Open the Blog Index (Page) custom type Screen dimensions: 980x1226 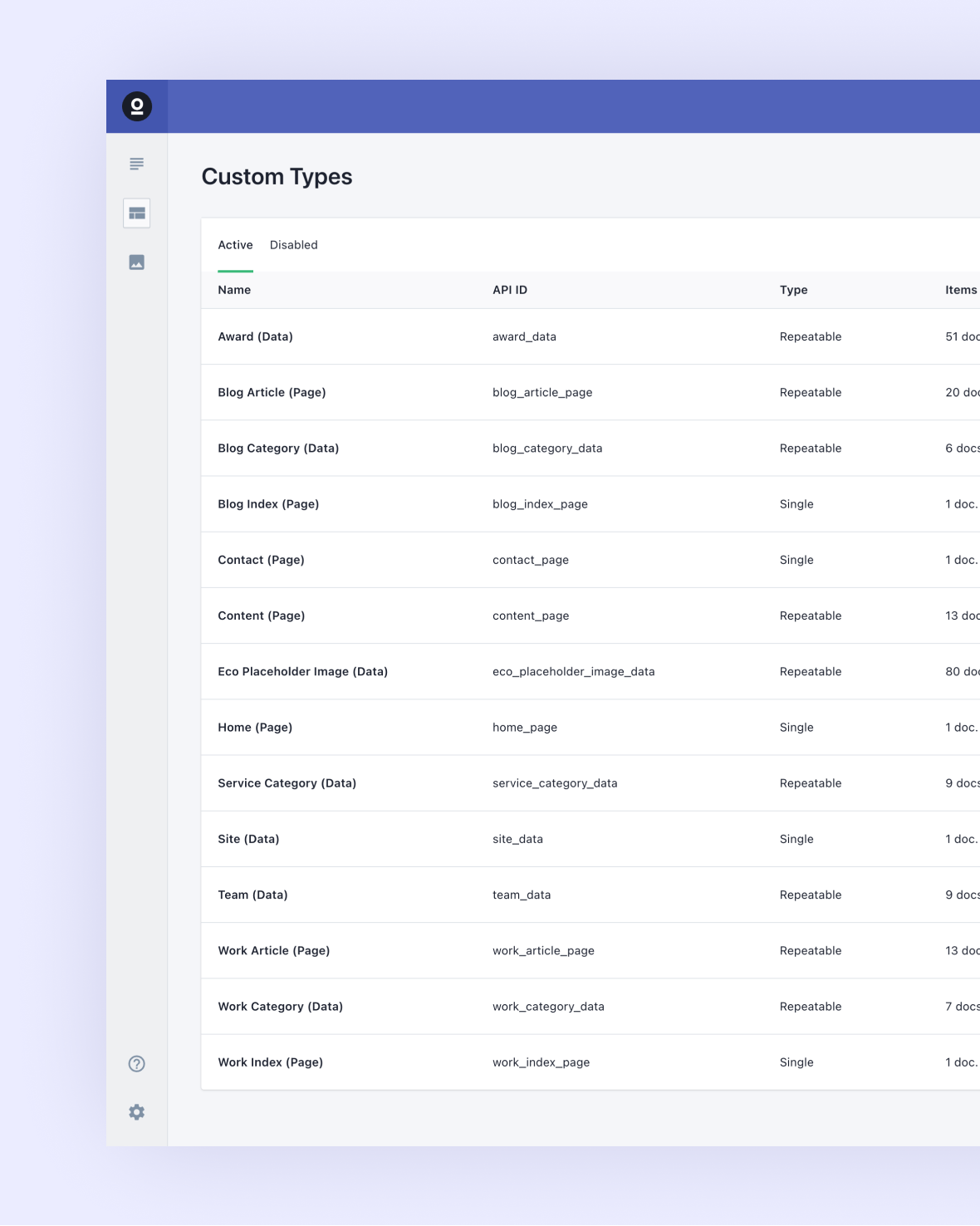268,504
